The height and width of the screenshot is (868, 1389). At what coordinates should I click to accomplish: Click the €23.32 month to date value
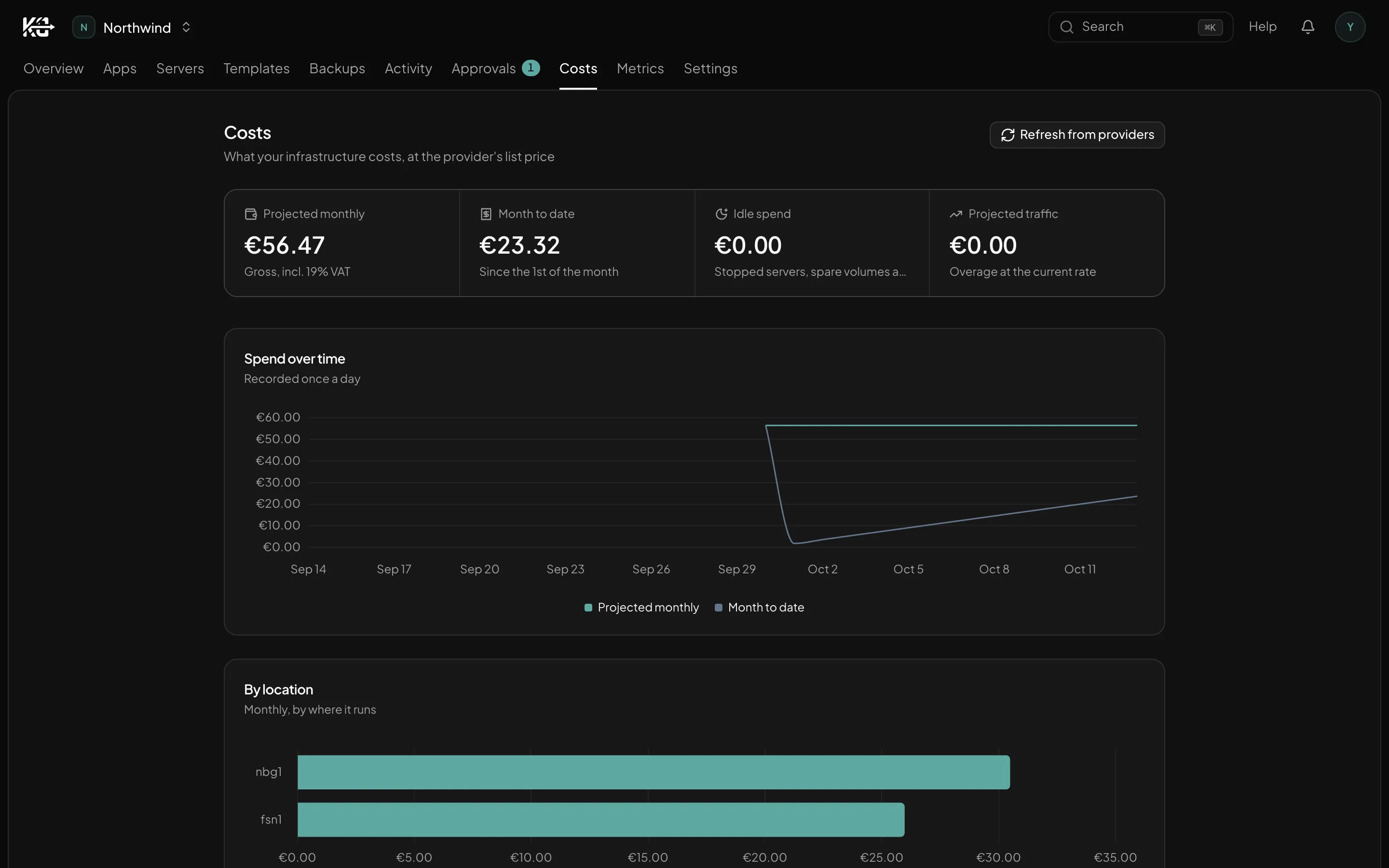pos(519,246)
